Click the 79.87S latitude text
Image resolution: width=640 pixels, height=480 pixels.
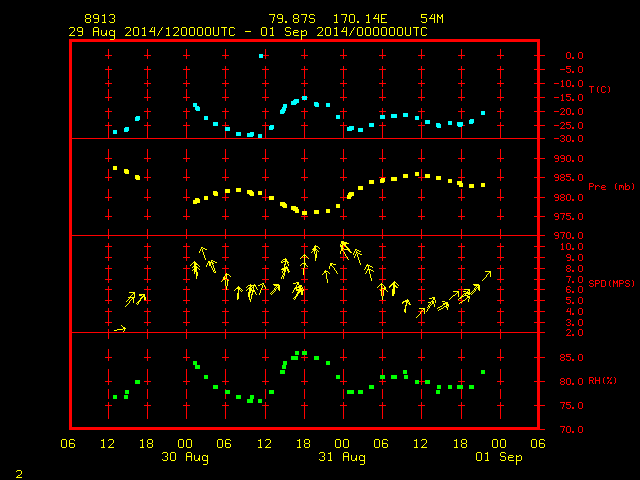click(292, 19)
